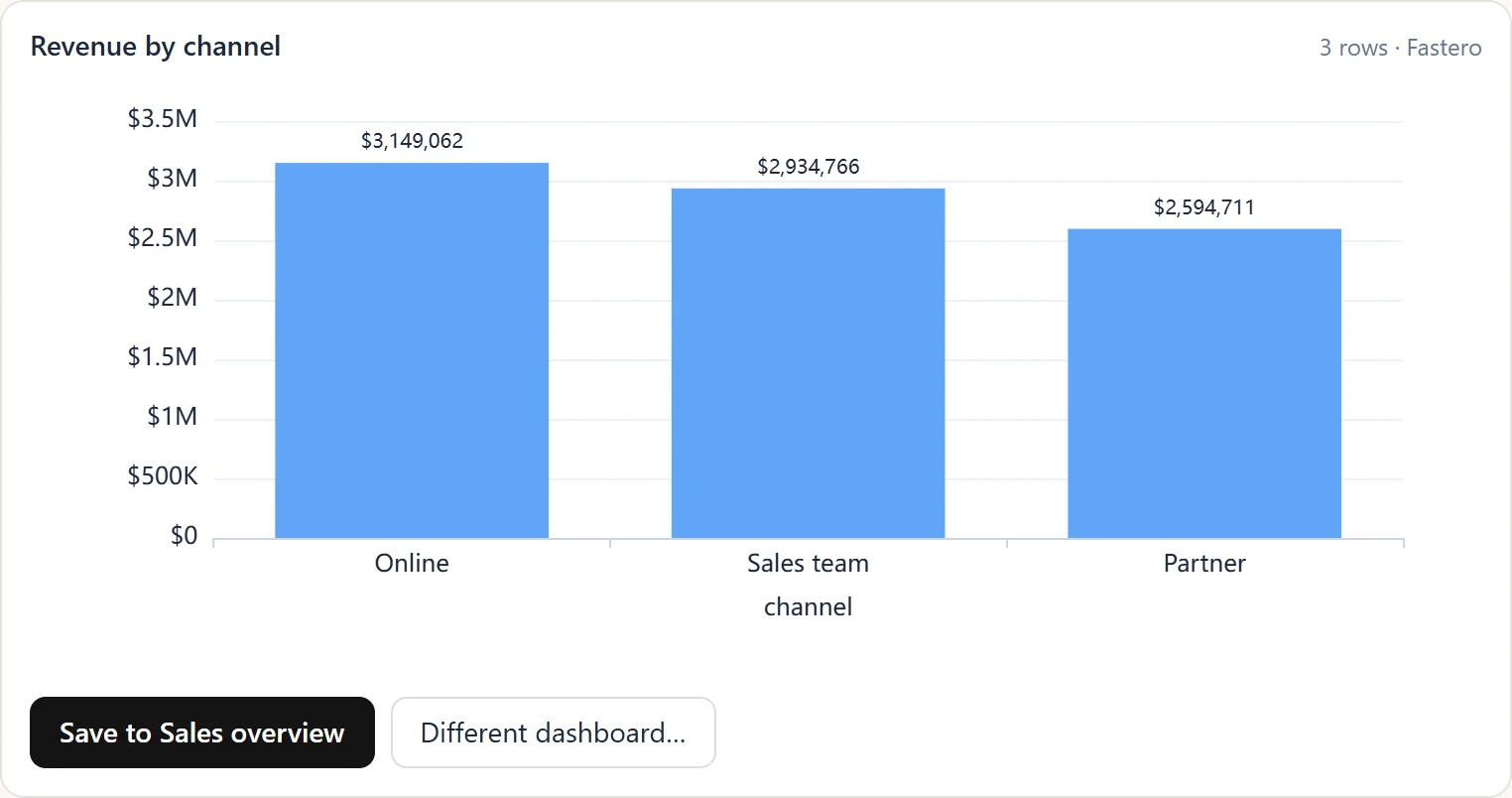Click the Online axis label
This screenshot has width=1512, height=798.
click(412, 563)
